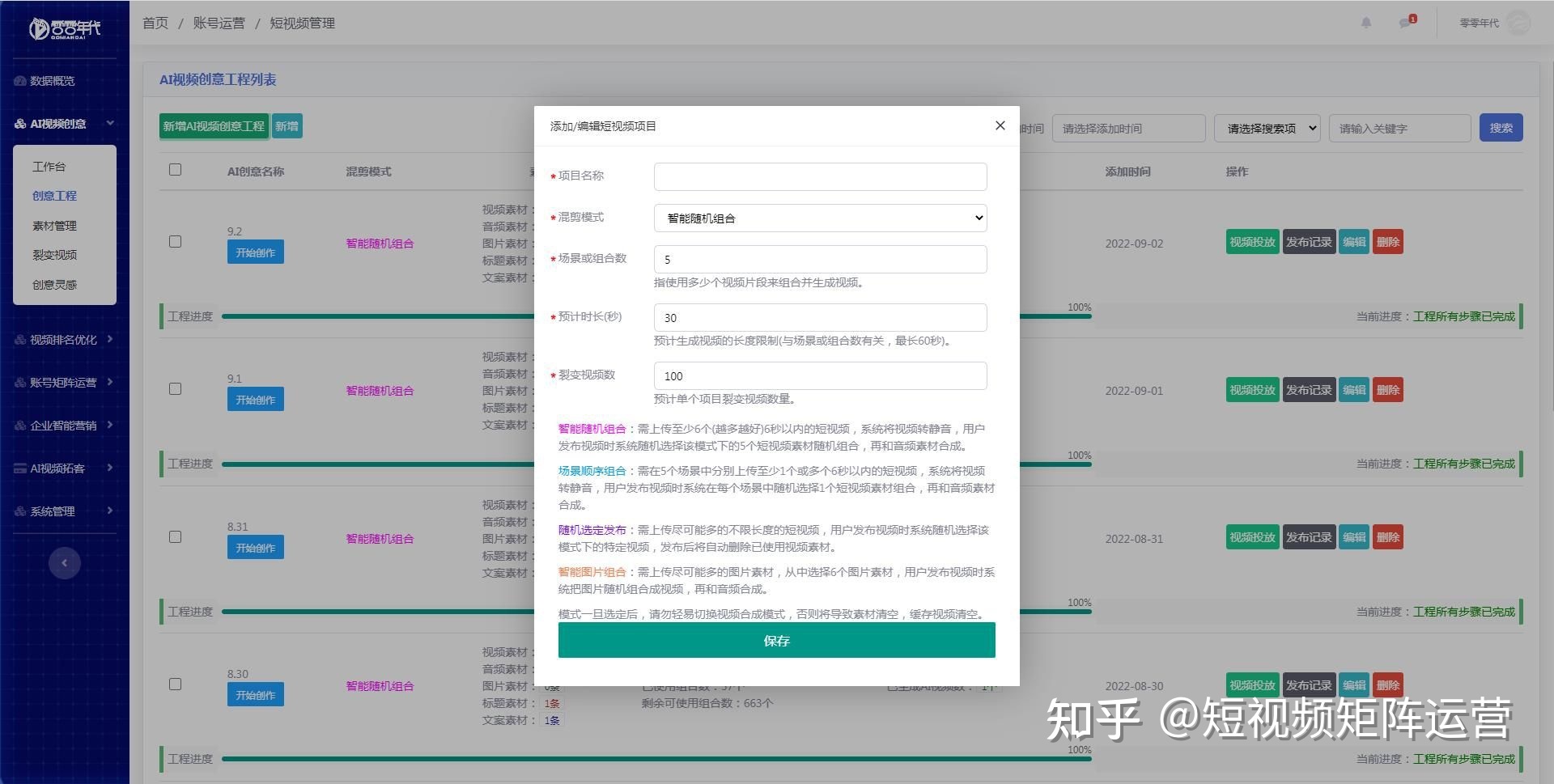Image resolution: width=1554 pixels, height=784 pixels.
Task: Open 工作台 in sidebar
Action: 49,167
